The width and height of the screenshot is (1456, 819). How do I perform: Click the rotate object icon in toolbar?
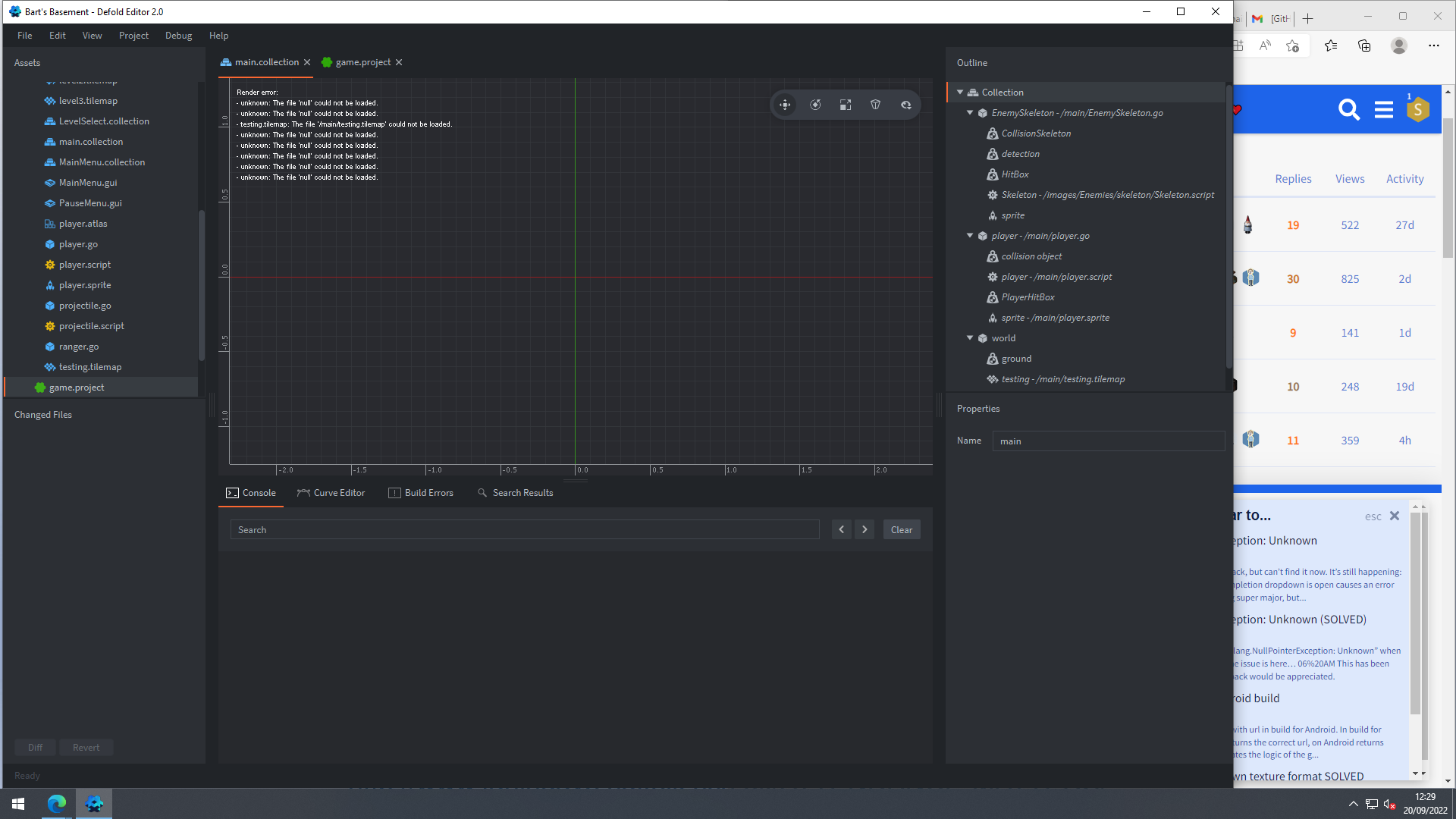tap(816, 104)
